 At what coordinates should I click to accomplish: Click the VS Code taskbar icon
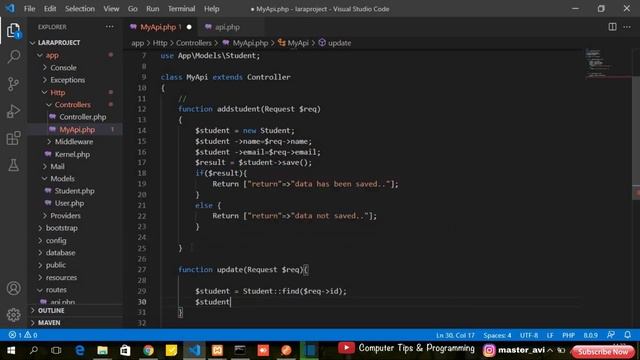[x=194, y=350]
